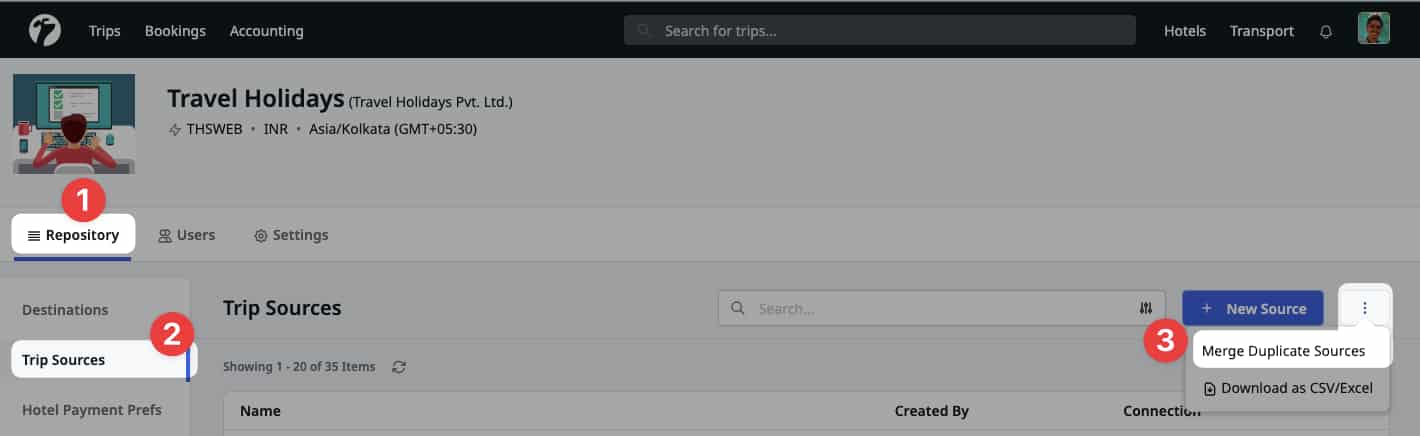Click the app logo in top navbar

[45, 30]
